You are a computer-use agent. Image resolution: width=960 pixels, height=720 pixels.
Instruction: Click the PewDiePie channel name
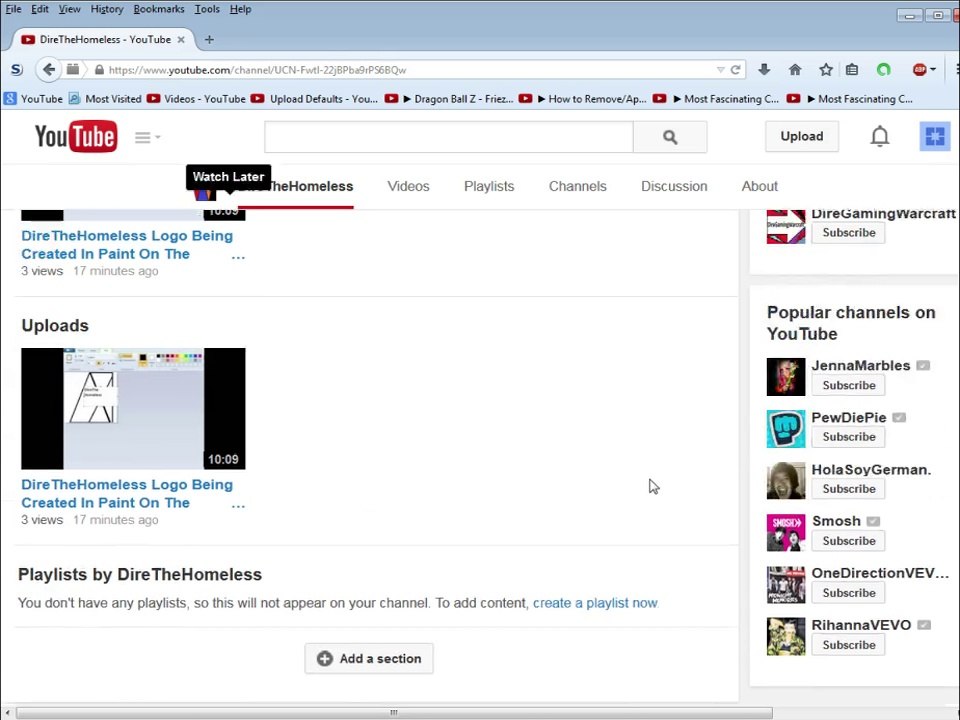[x=849, y=418]
